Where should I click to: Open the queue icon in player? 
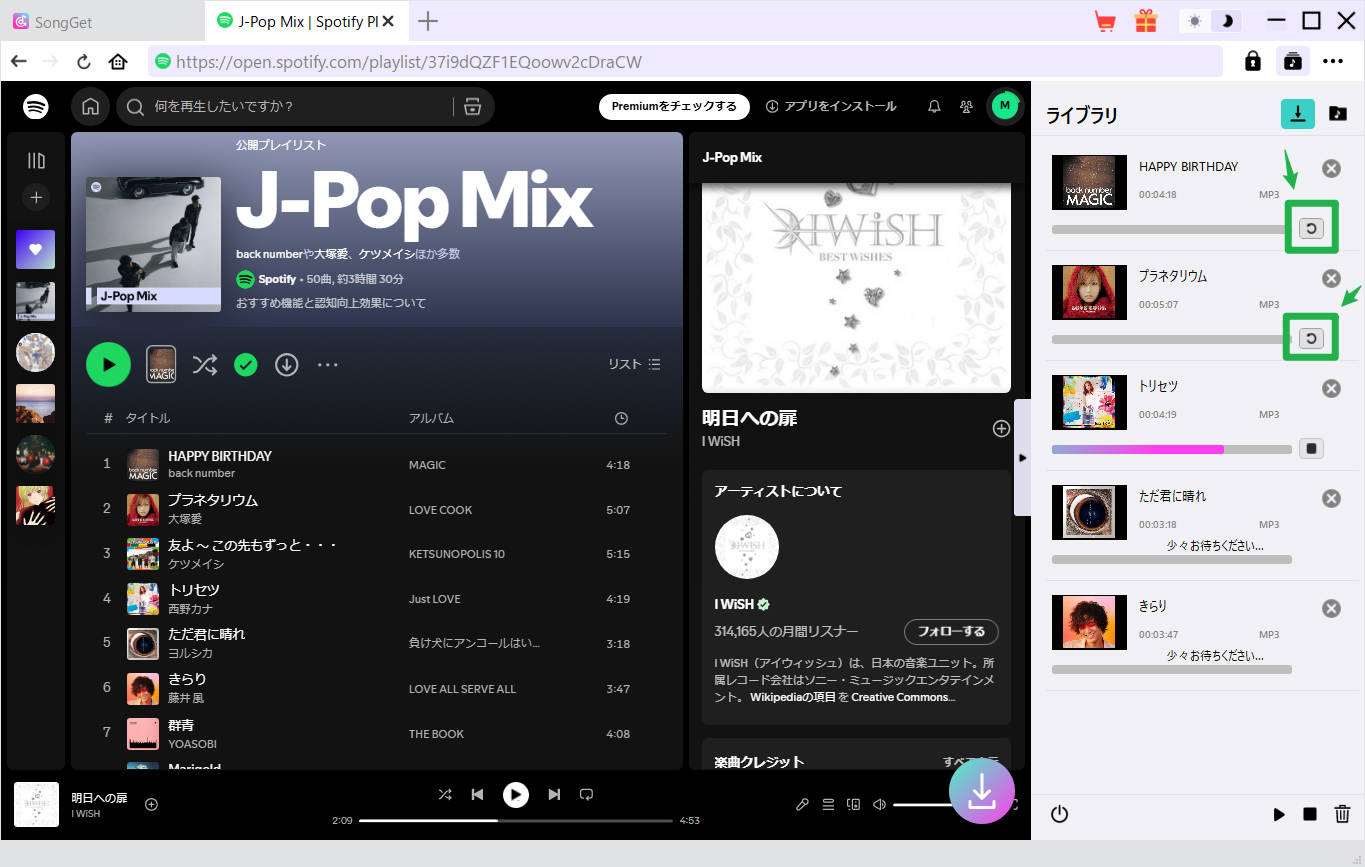[x=828, y=804]
